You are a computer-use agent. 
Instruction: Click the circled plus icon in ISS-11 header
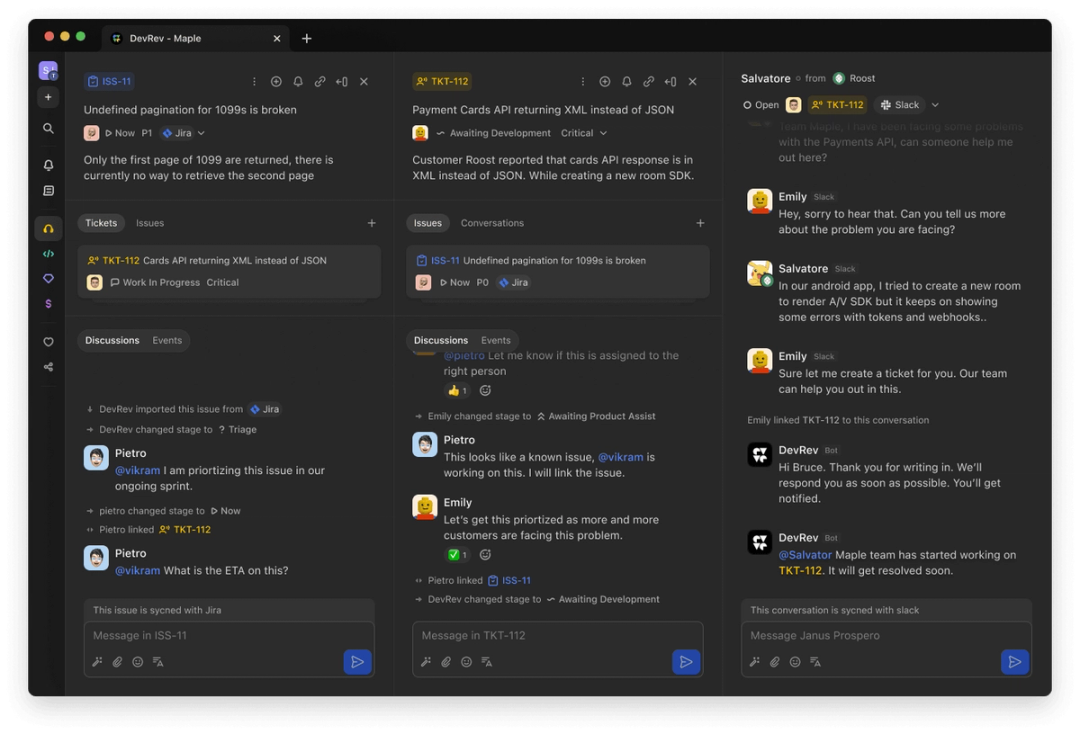click(x=276, y=81)
